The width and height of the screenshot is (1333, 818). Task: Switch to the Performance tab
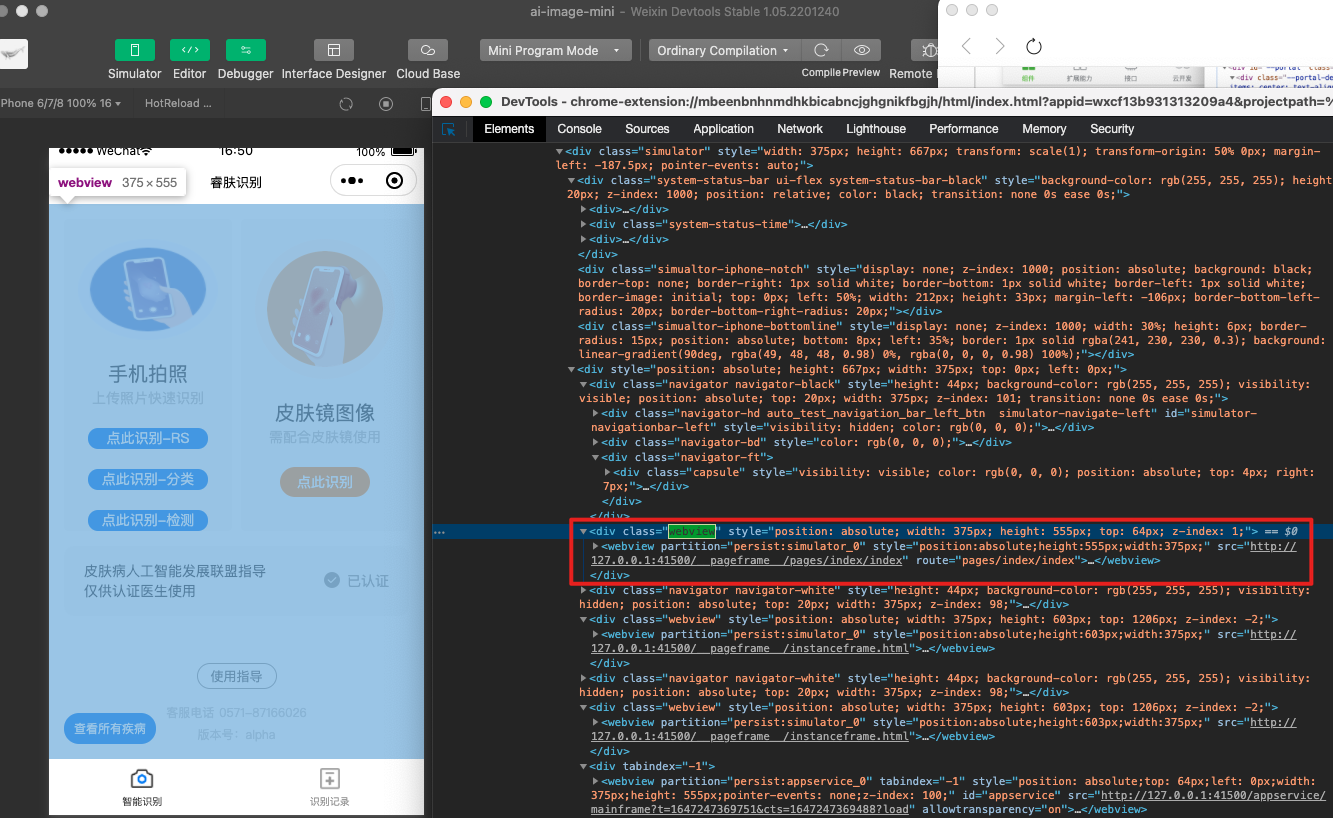(964, 129)
